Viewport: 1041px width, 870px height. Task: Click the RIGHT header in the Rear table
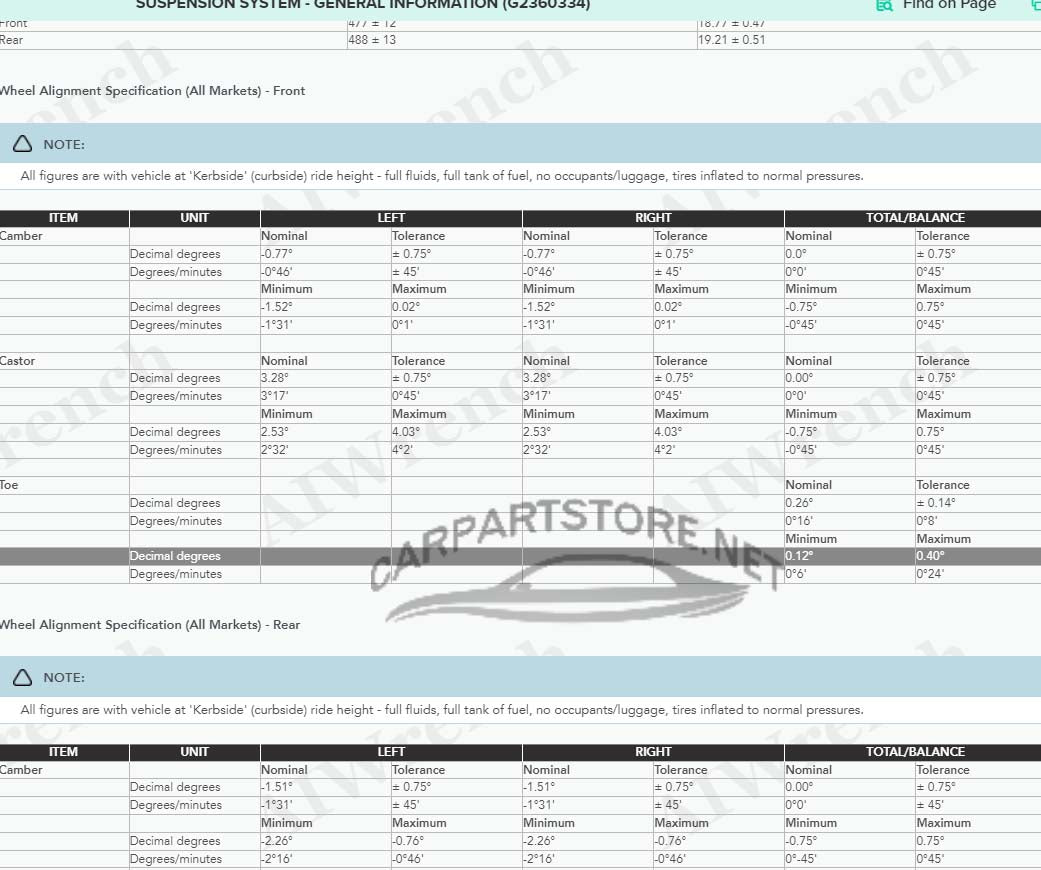[653, 752]
